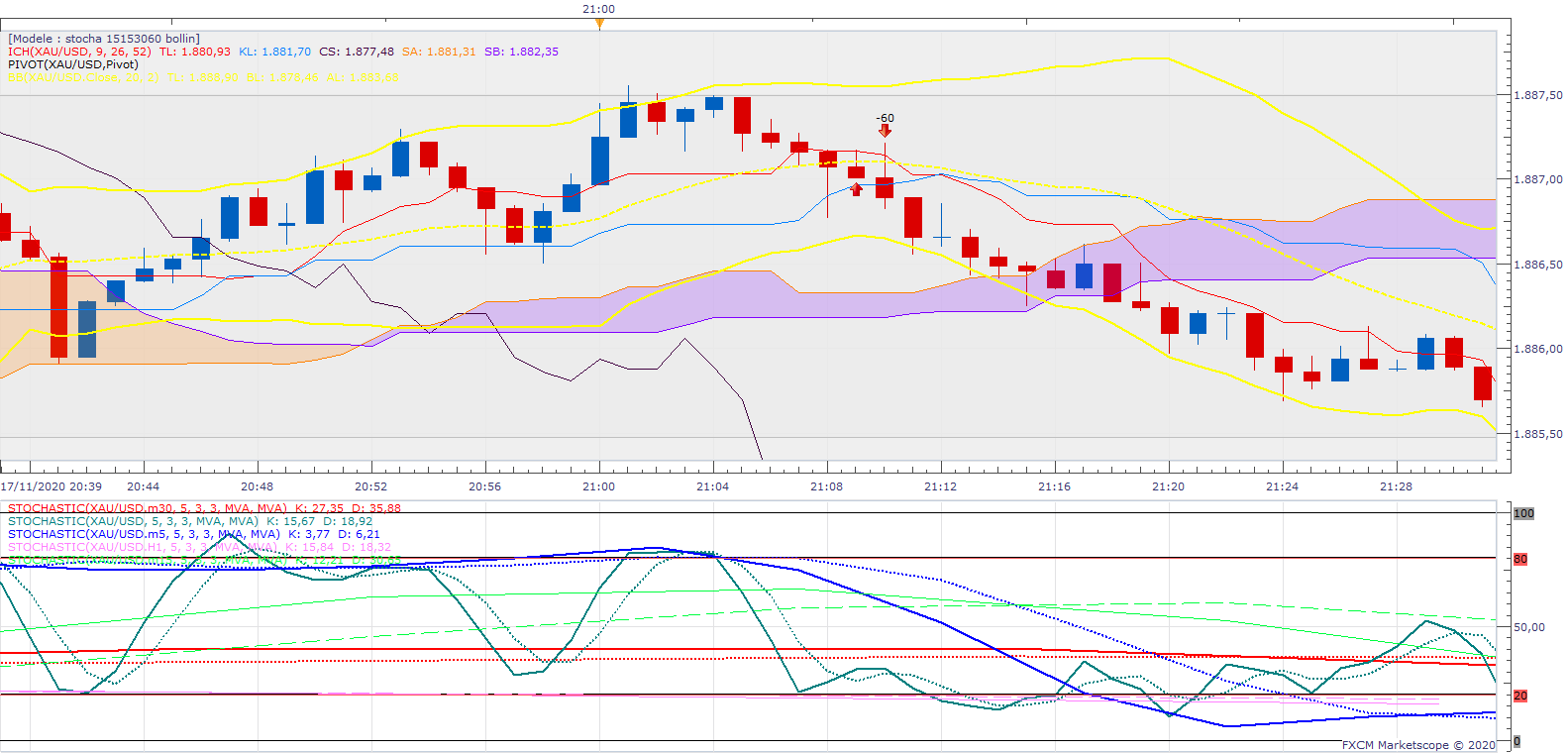Click the 21:00 label on the bottom time axis

[x=599, y=486]
